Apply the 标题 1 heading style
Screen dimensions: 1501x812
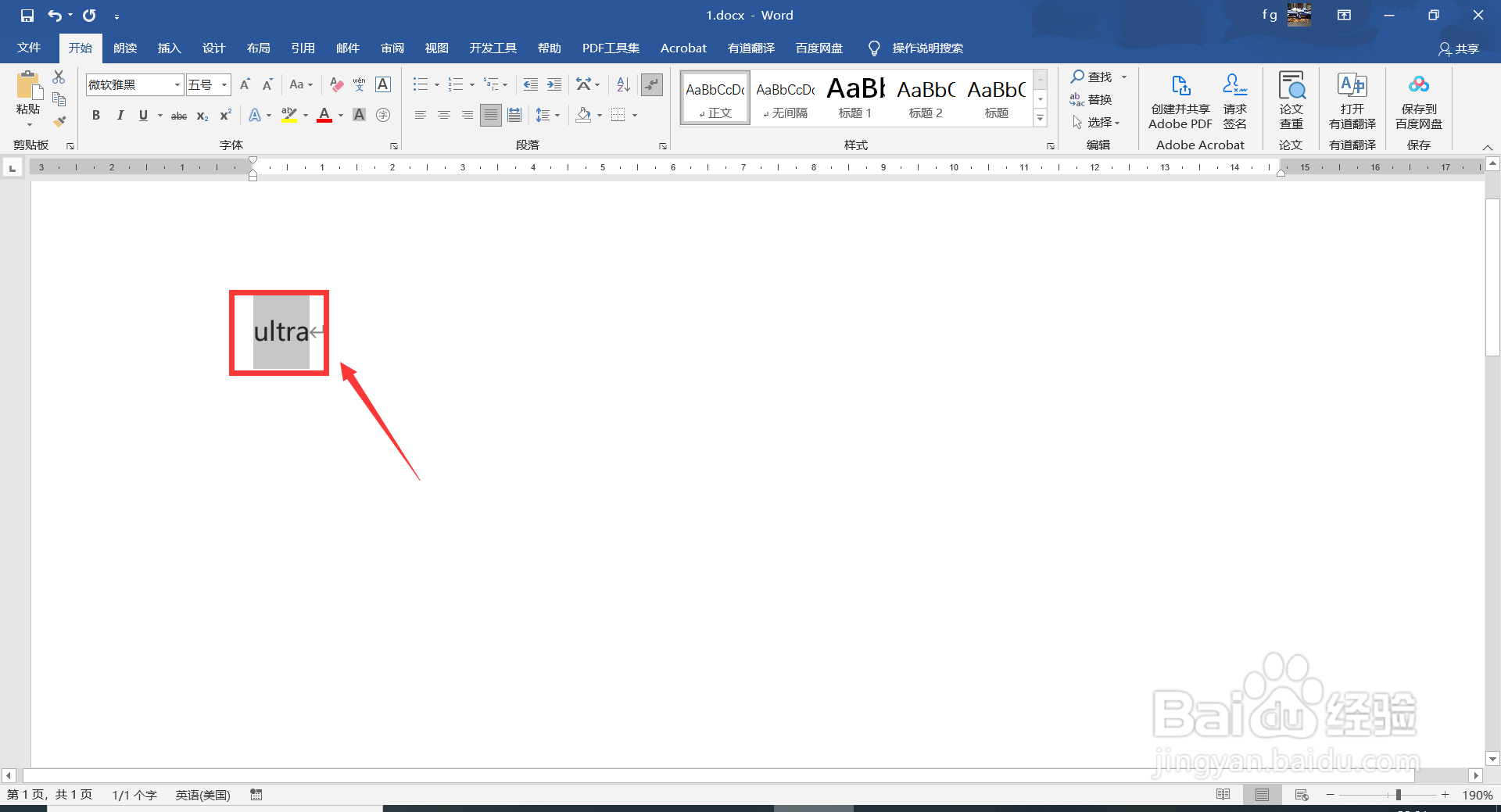[x=854, y=97]
